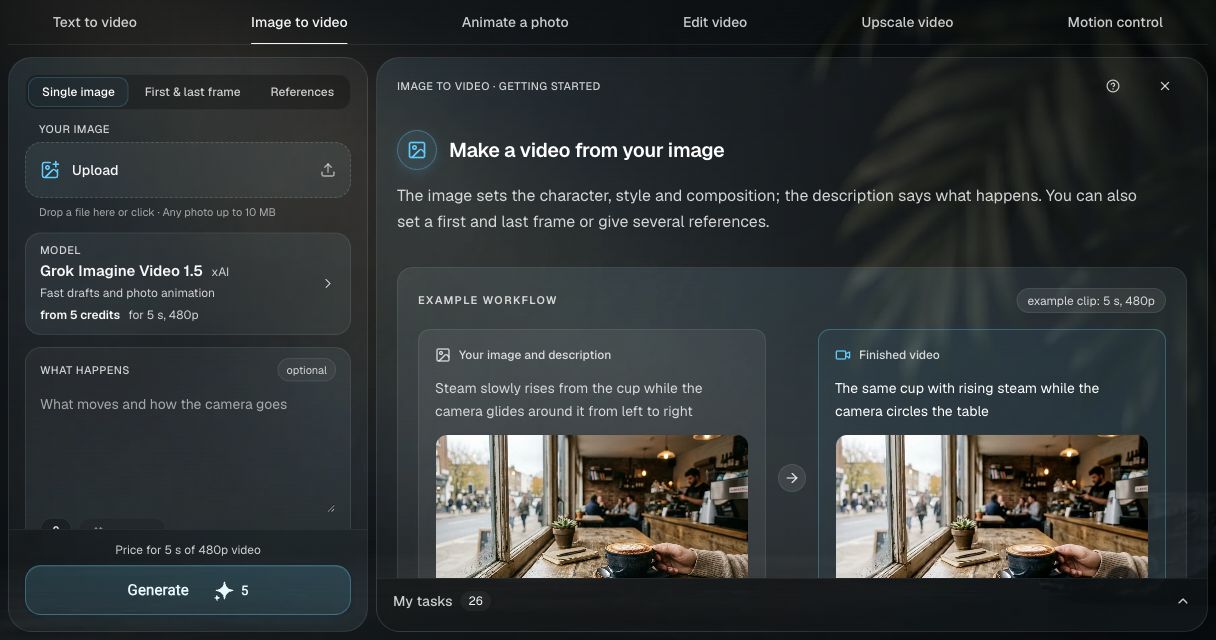Viewport: 1216px width, 640px height.
Task: Open the Grok Imagine Video 1.5 model selector
Action: click(x=188, y=283)
